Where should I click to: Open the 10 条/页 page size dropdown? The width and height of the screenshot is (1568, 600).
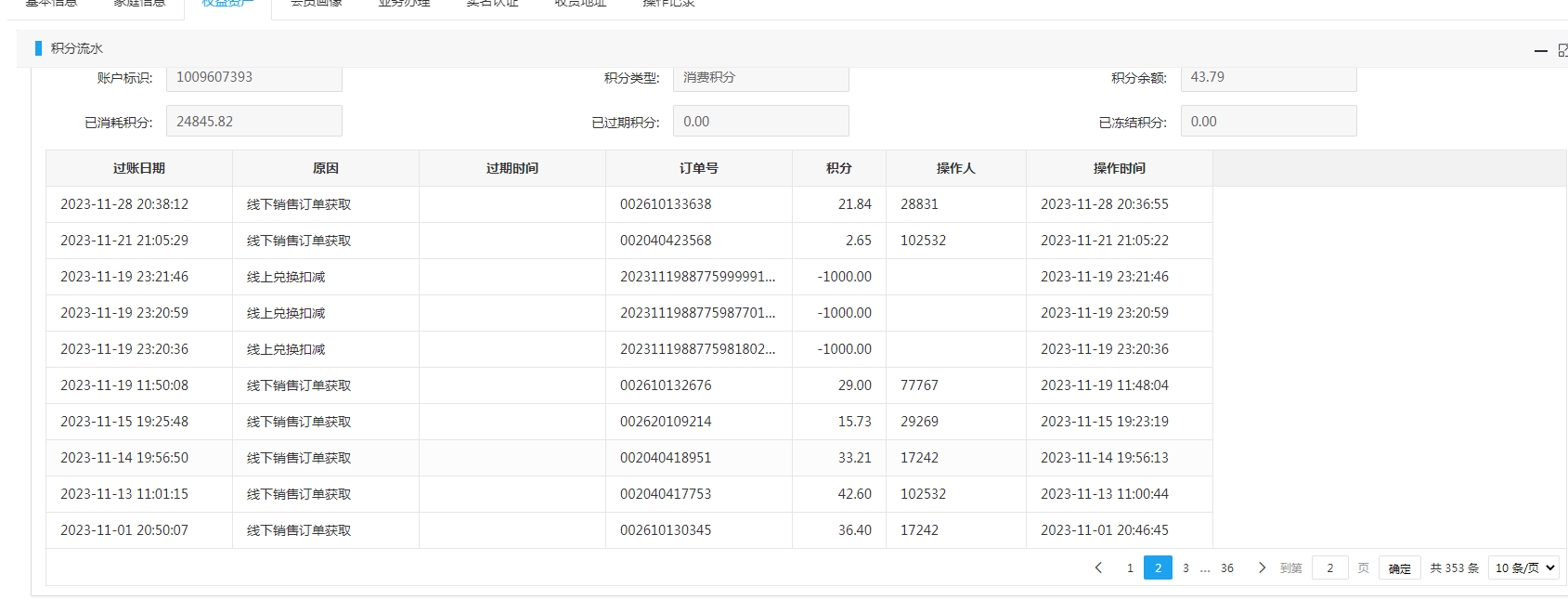click(x=1524, y=567)
